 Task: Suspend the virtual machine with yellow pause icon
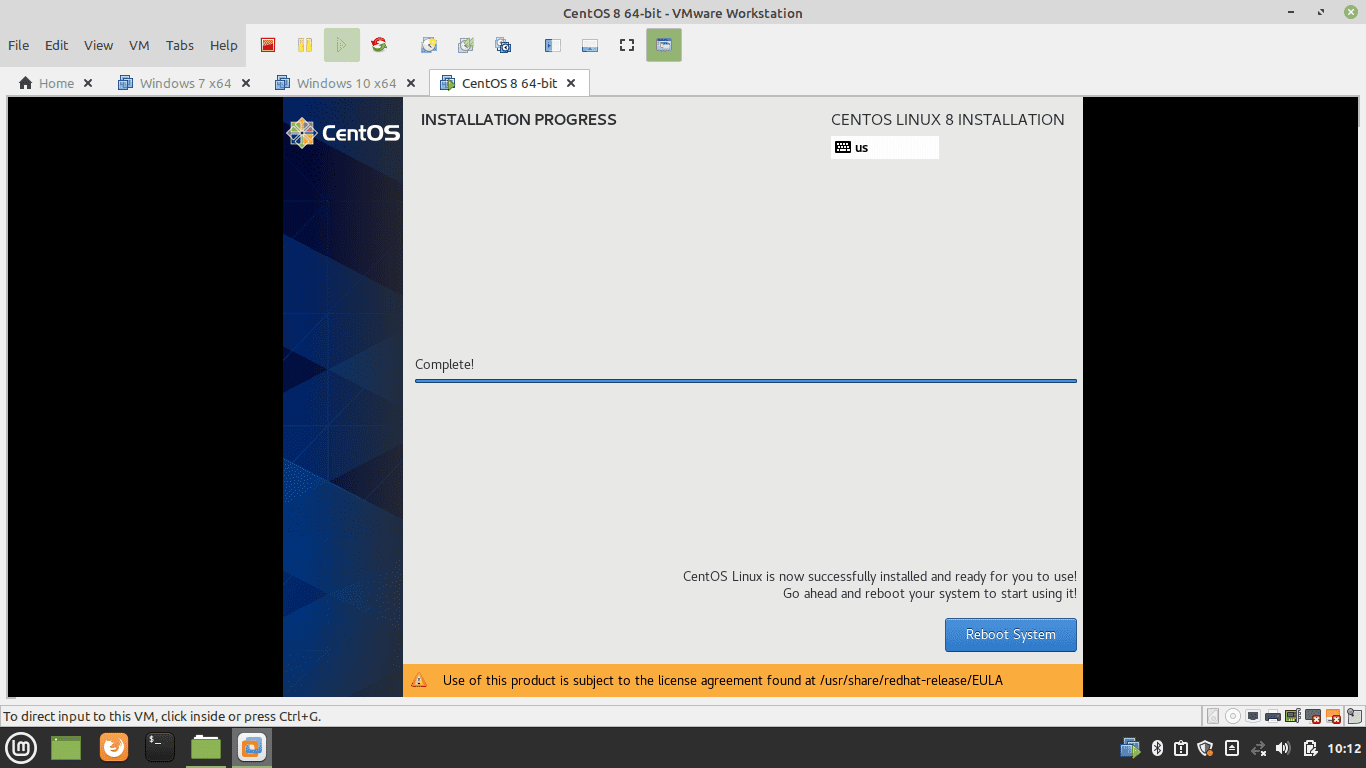pos(305,45)
